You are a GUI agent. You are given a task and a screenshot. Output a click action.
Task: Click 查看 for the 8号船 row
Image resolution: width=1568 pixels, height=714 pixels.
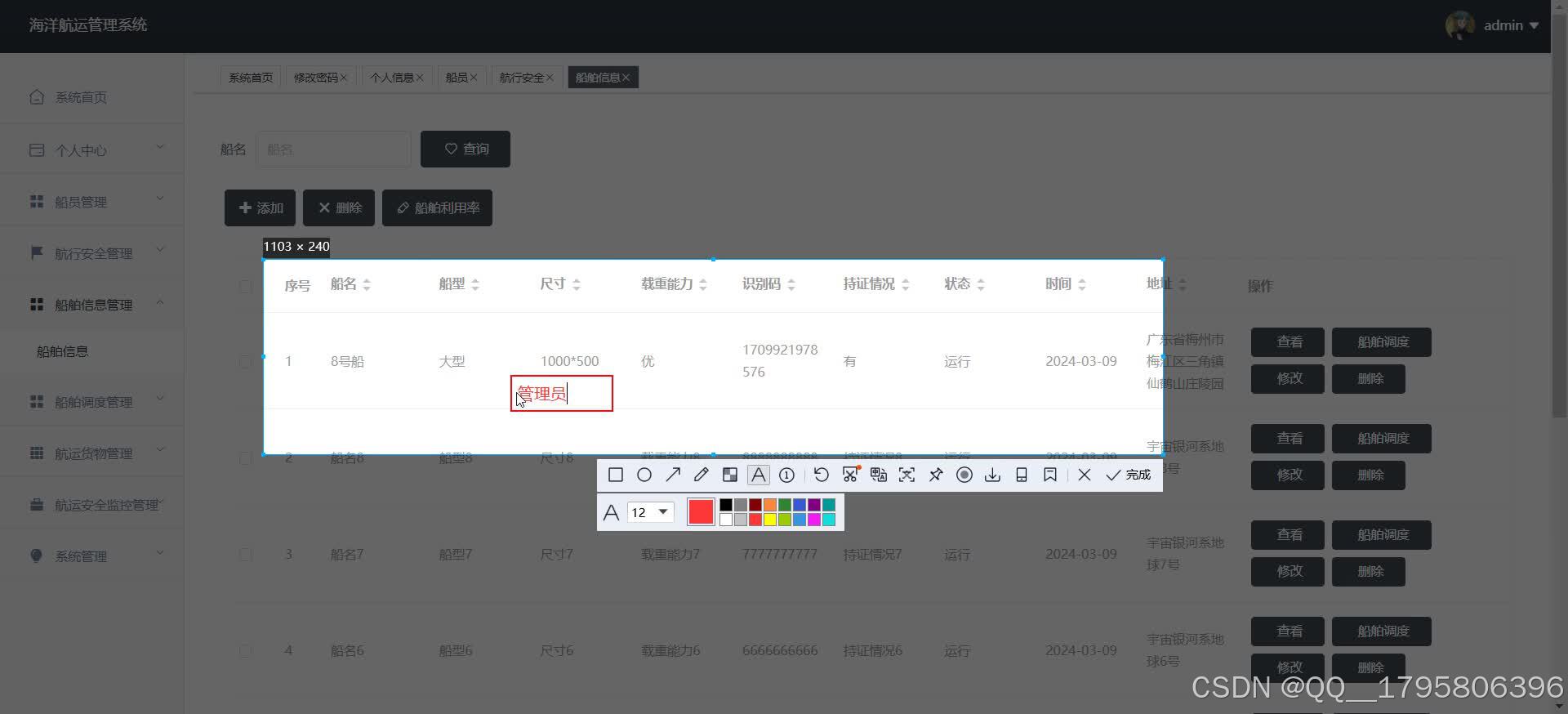(x=1288, y=342)
